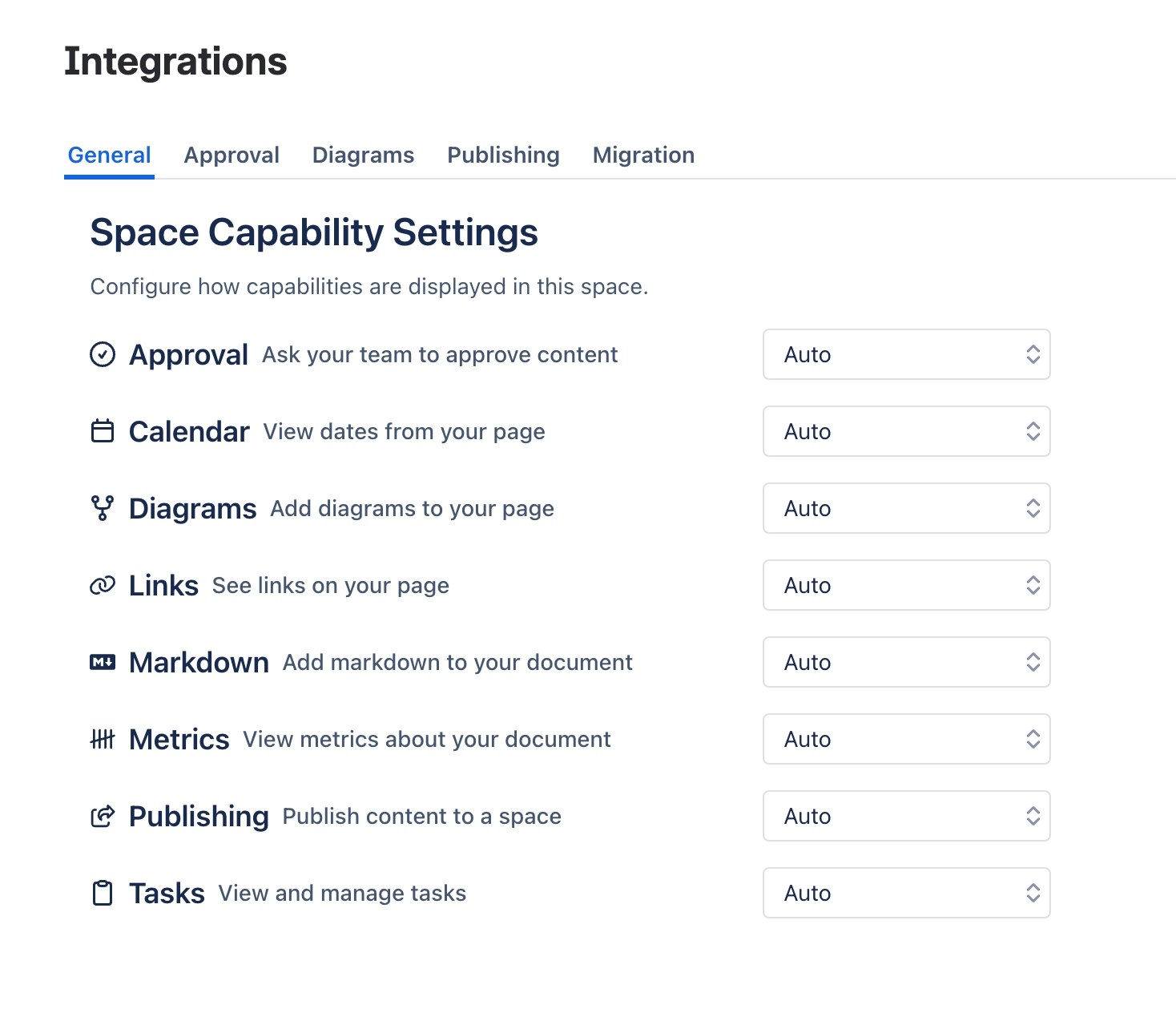Open the Calendar capability dropdown
This screenshot has width=1176, height=1013.
[x=906, y=431]
